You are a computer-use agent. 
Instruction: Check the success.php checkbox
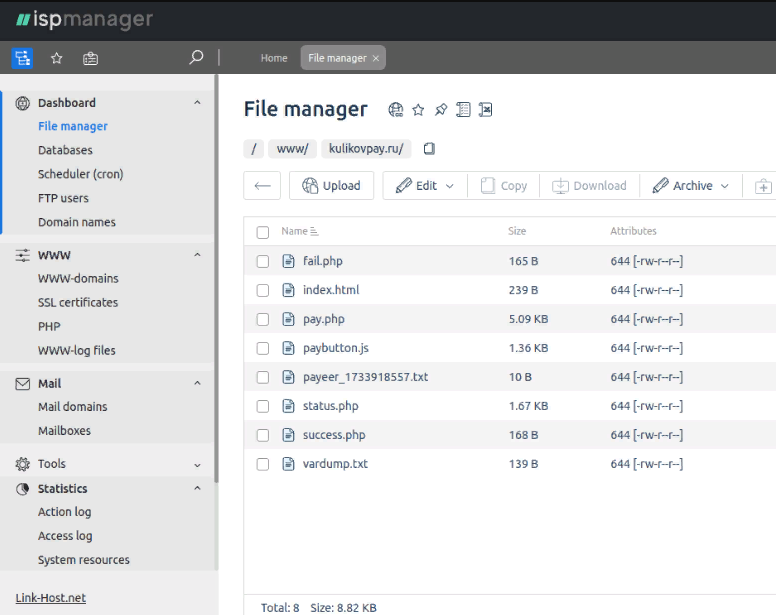point(263,435)
